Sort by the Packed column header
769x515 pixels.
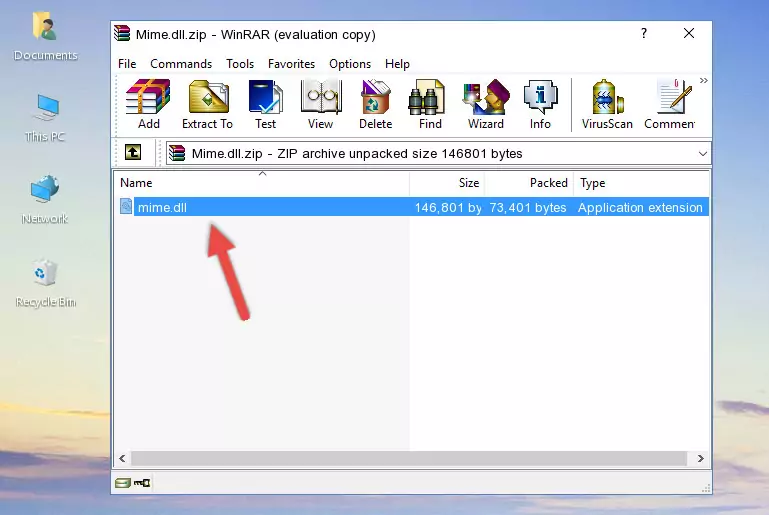[x=529, y=183]
